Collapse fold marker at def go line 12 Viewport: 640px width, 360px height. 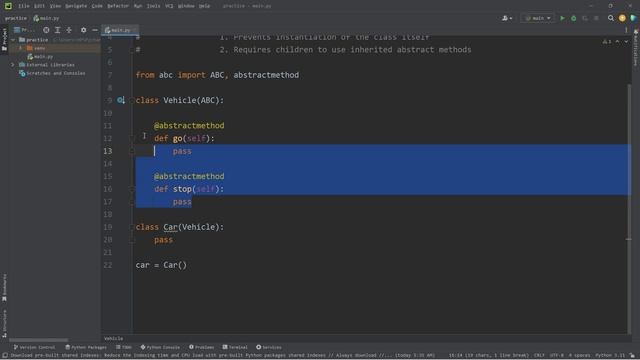click(x=131, y=138)
